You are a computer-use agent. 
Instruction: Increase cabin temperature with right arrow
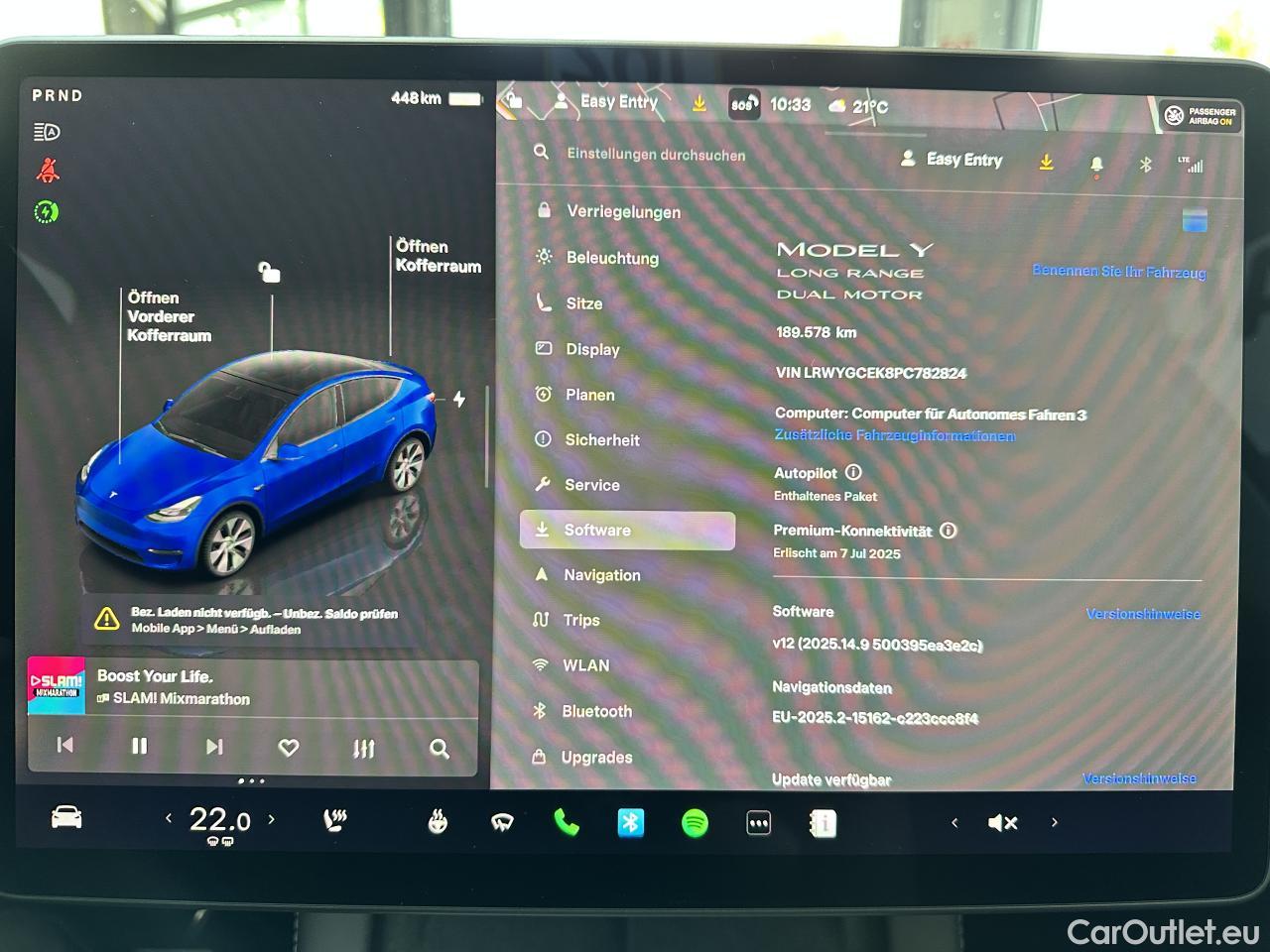[271, 819]
